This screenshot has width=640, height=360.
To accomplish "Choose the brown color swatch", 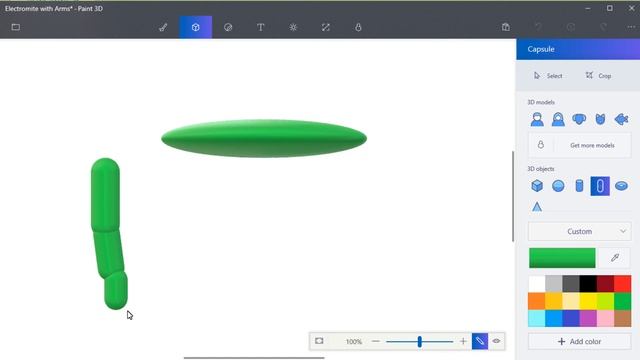I will [622, 318].
